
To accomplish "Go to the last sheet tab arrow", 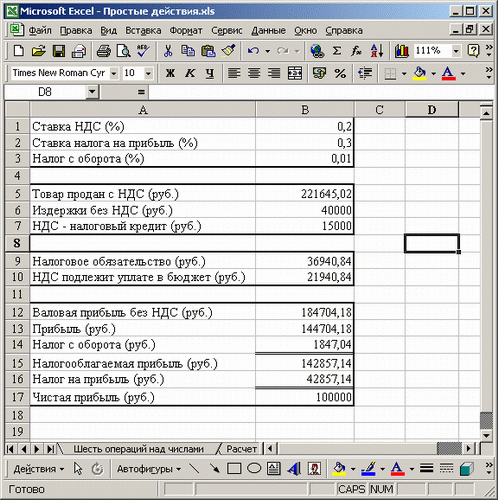I will point(51,449).
